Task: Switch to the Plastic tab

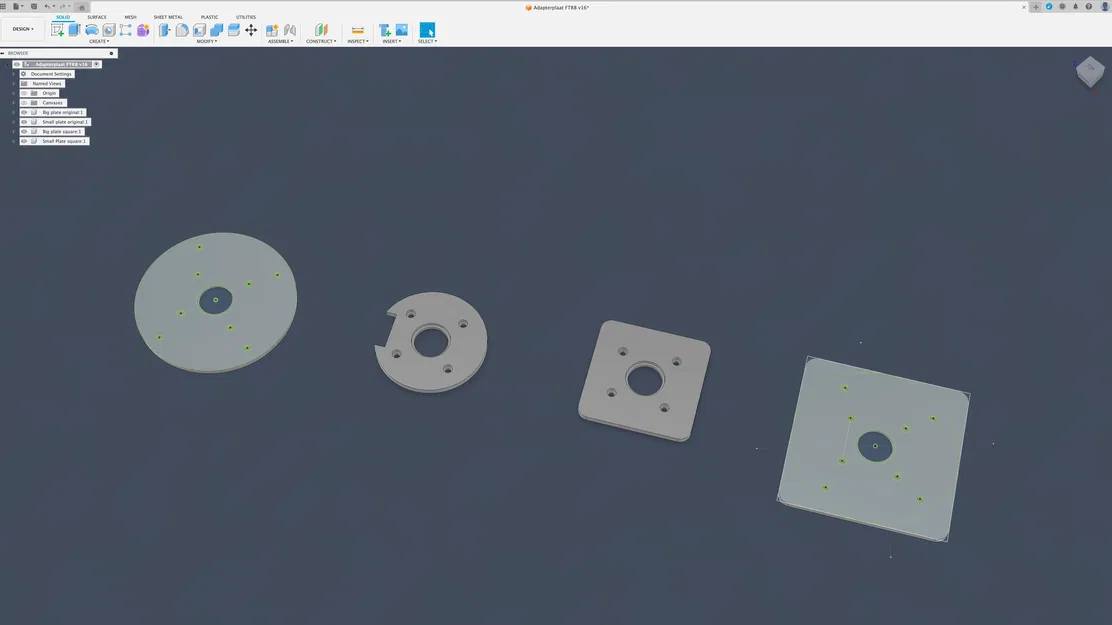Action: [x=209, y=17]
